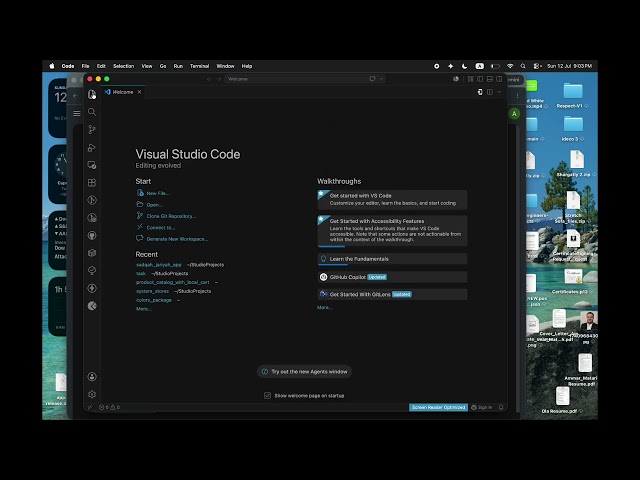Open the Accounts icon in activity bar

click(92, 377)
